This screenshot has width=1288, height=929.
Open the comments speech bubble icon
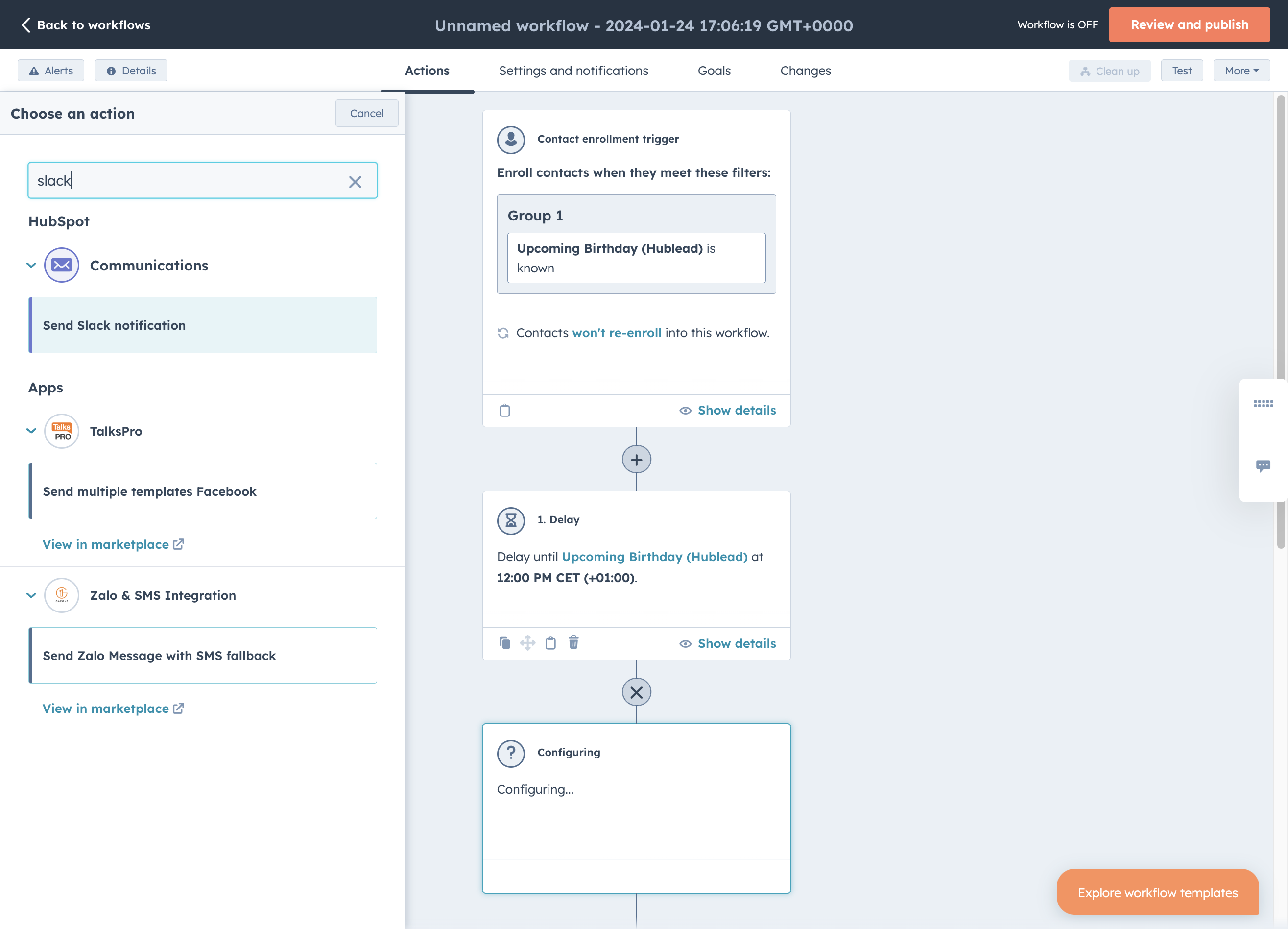point(1263,466)
